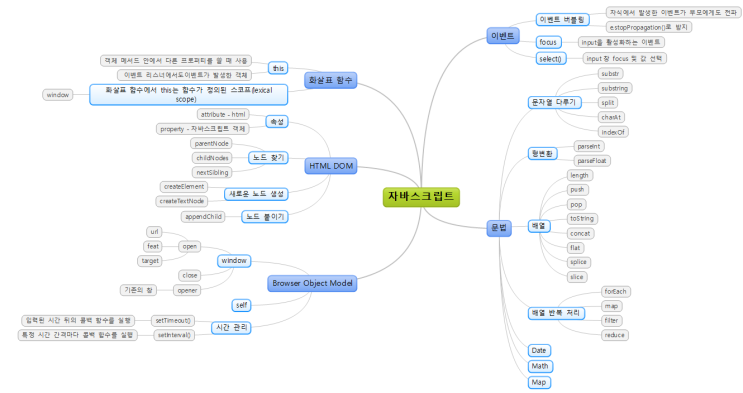This screenshot has height=393, width=743.
Task: Click the 속성 subtopic
Action: [277, 122]
